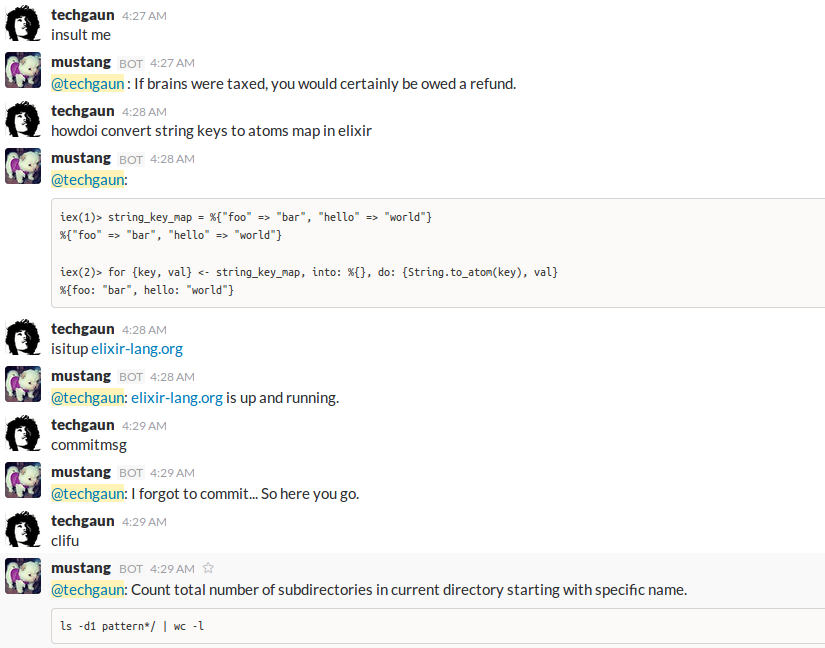Open mustang username on the 4:29 clifu reply

[x=81, y=568]
